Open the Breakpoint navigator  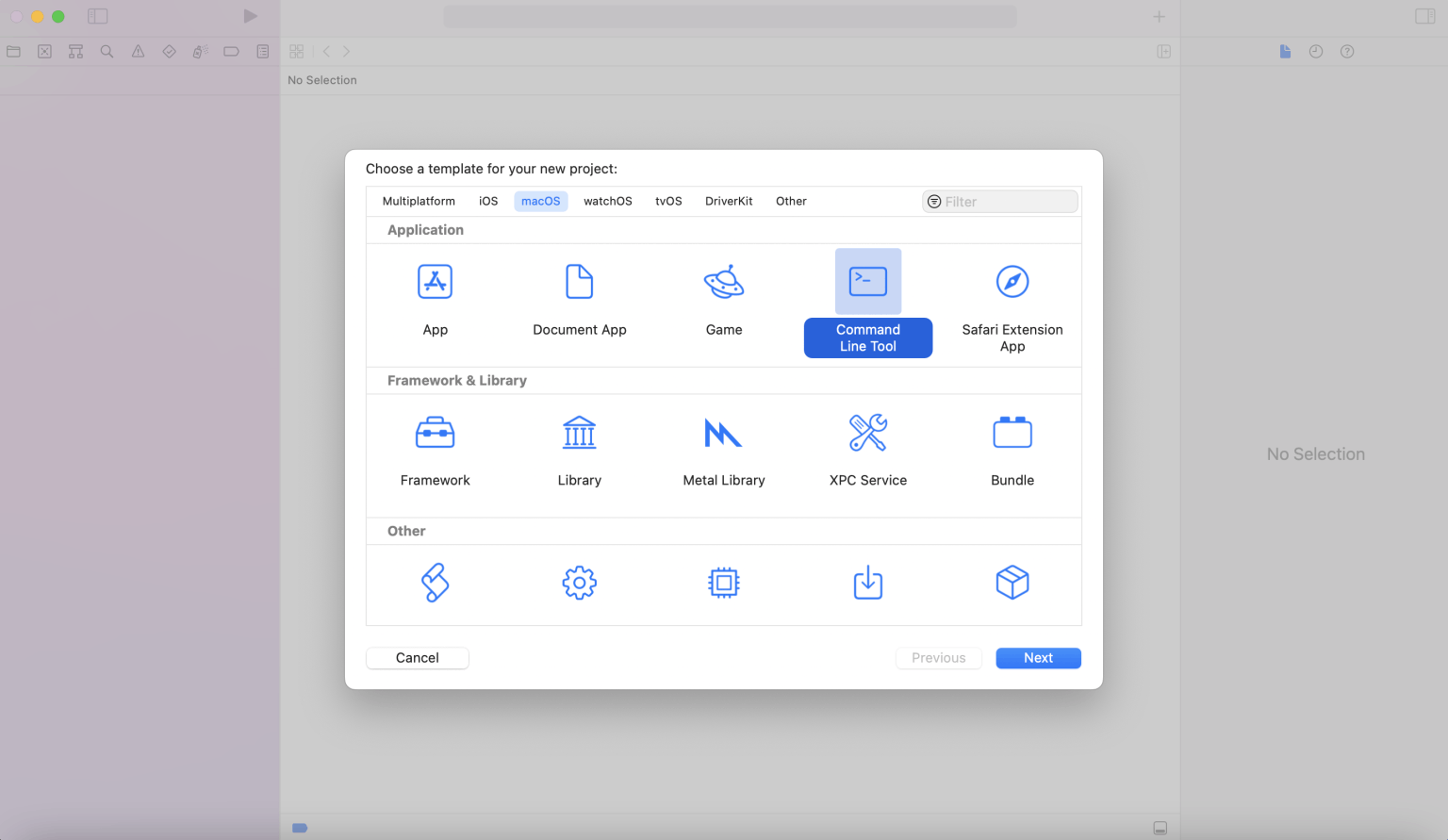[x=231, y=52]
